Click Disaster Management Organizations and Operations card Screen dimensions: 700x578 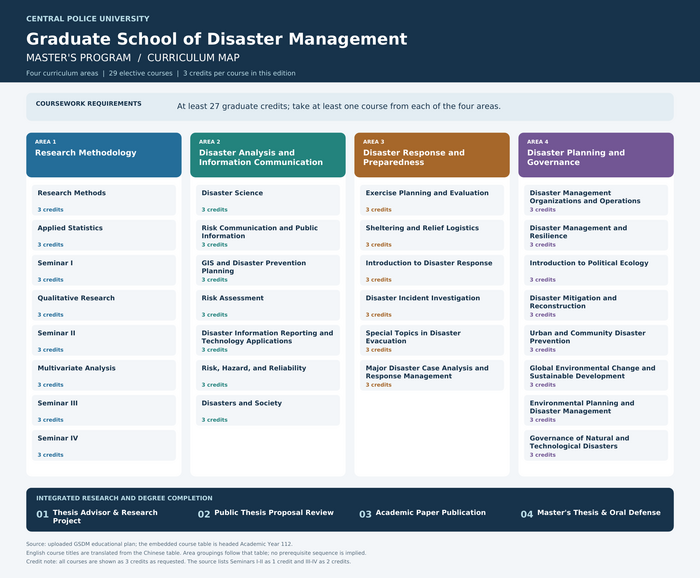tap(596, 200)
